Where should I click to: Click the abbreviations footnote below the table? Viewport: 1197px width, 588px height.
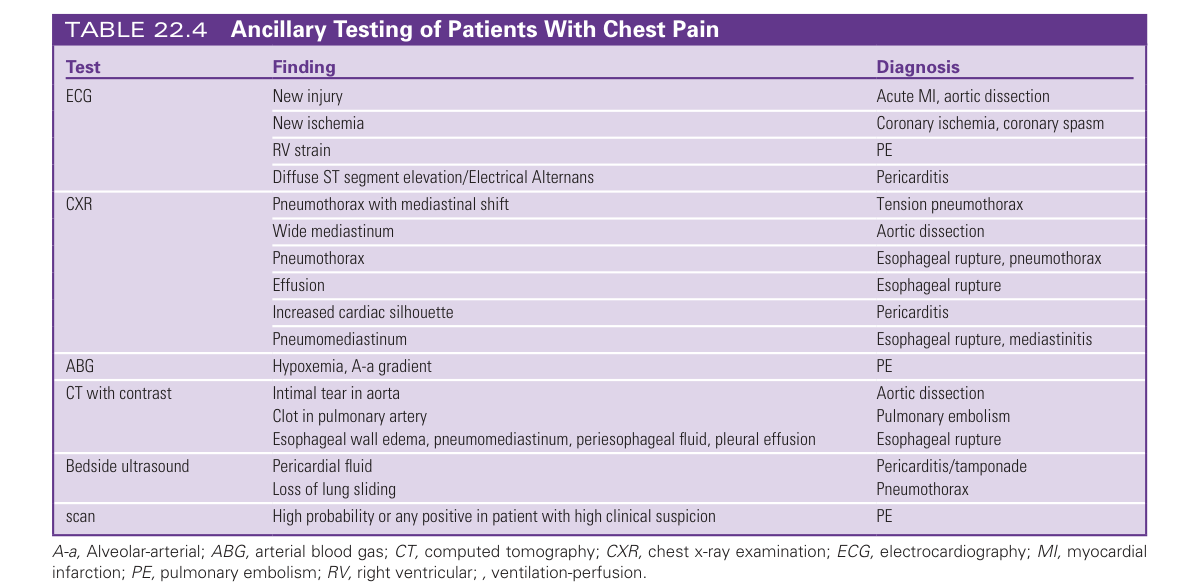point(598,563)
